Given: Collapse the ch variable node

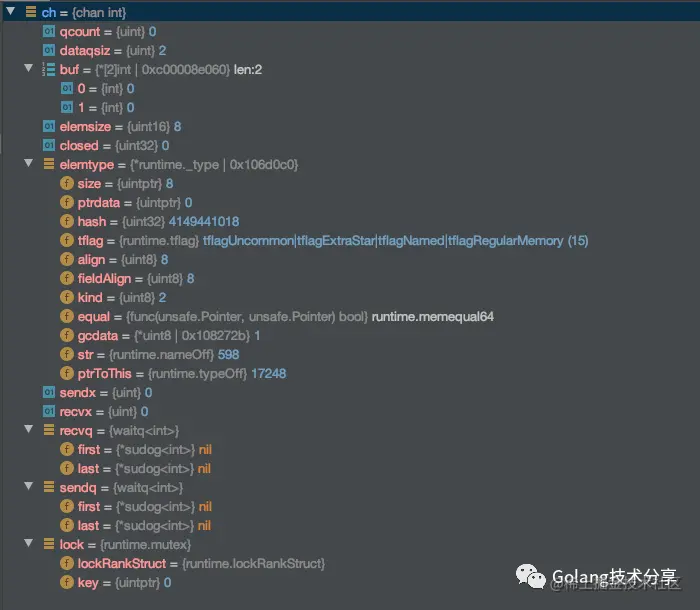Looking at the screenshot, I should [11, 11].
